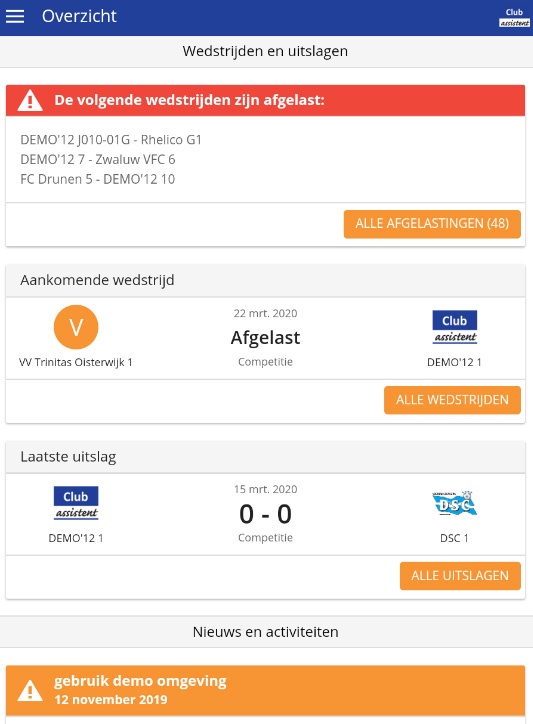Open Alle afgelastingen (48) list
Screen dimensions: 533x724
[432, 224]
